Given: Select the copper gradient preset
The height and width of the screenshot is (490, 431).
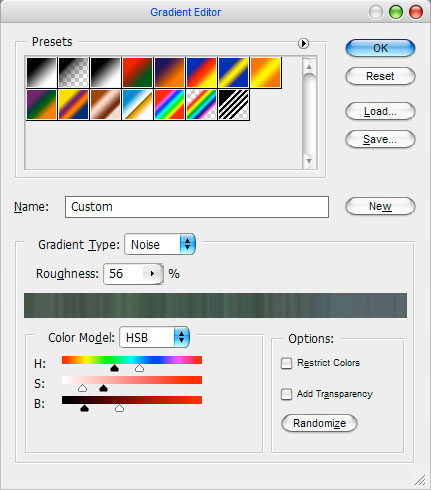Looking at the screenshot, I should pyautogui.click(x=105, y=105).
